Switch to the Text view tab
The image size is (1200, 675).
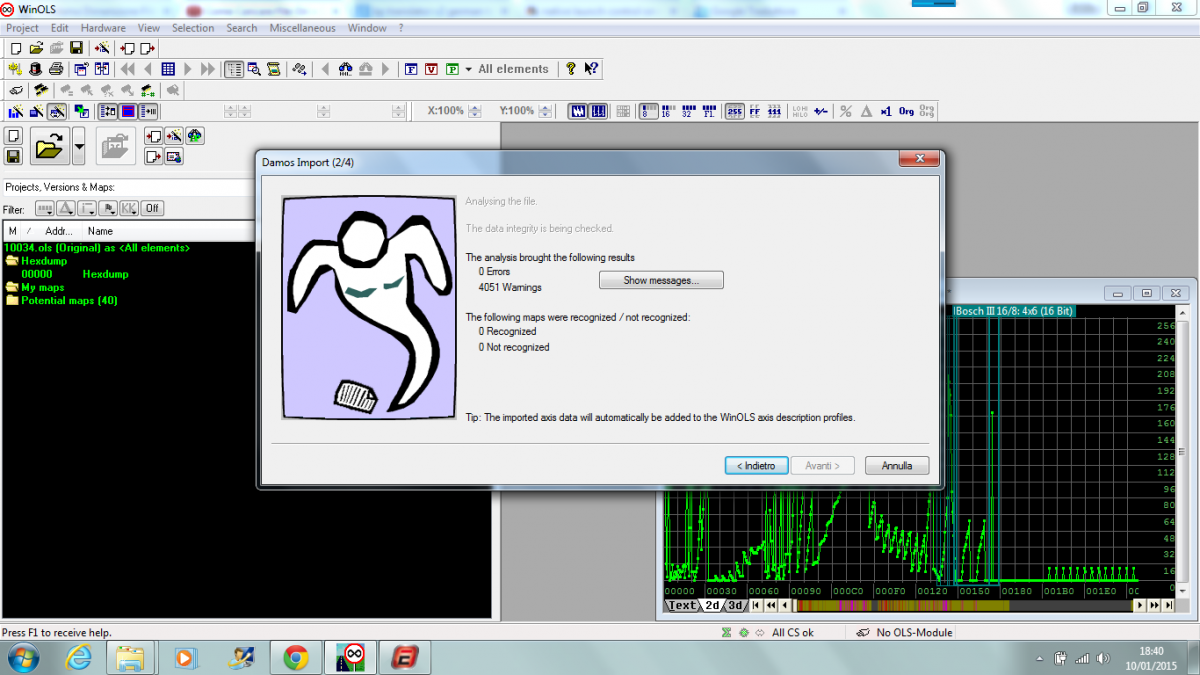point(681,605)
